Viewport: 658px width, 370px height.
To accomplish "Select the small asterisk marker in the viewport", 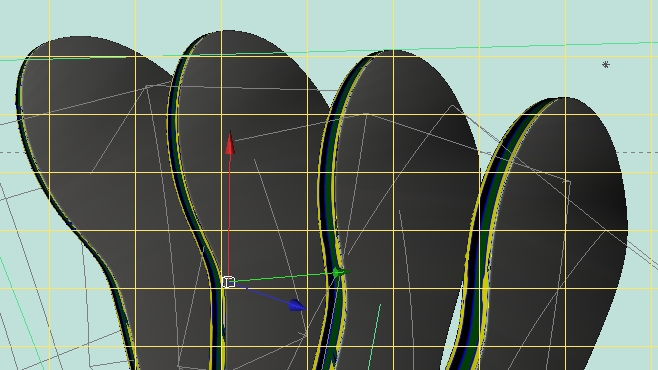I will tap(606, 65).
